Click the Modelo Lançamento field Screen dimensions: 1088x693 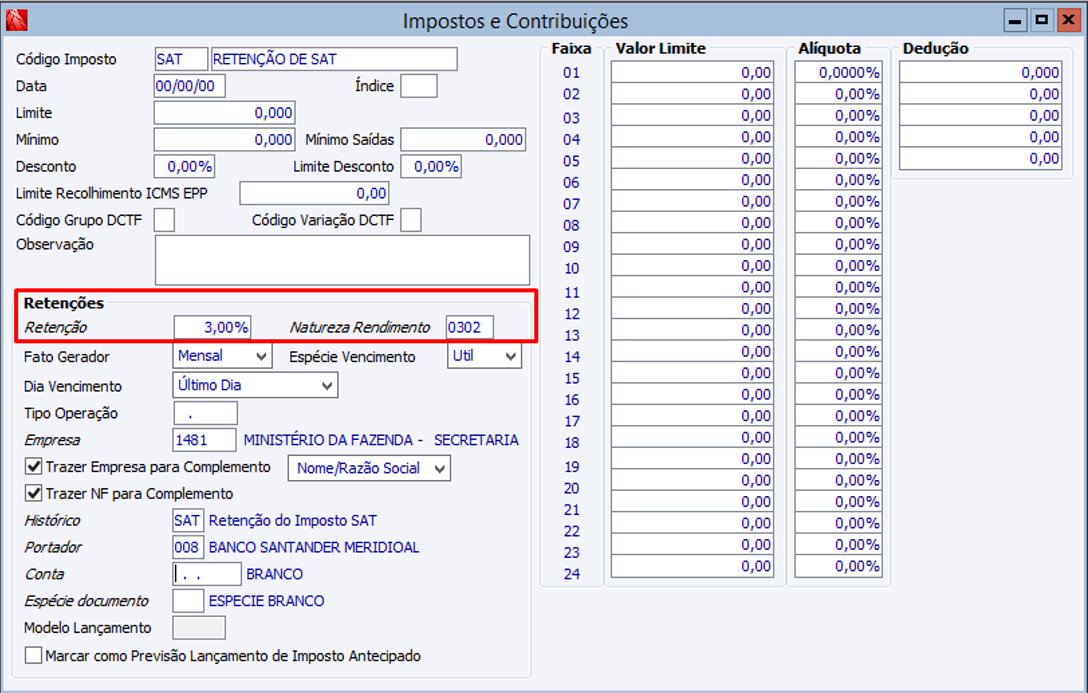[x=198, y=628]
